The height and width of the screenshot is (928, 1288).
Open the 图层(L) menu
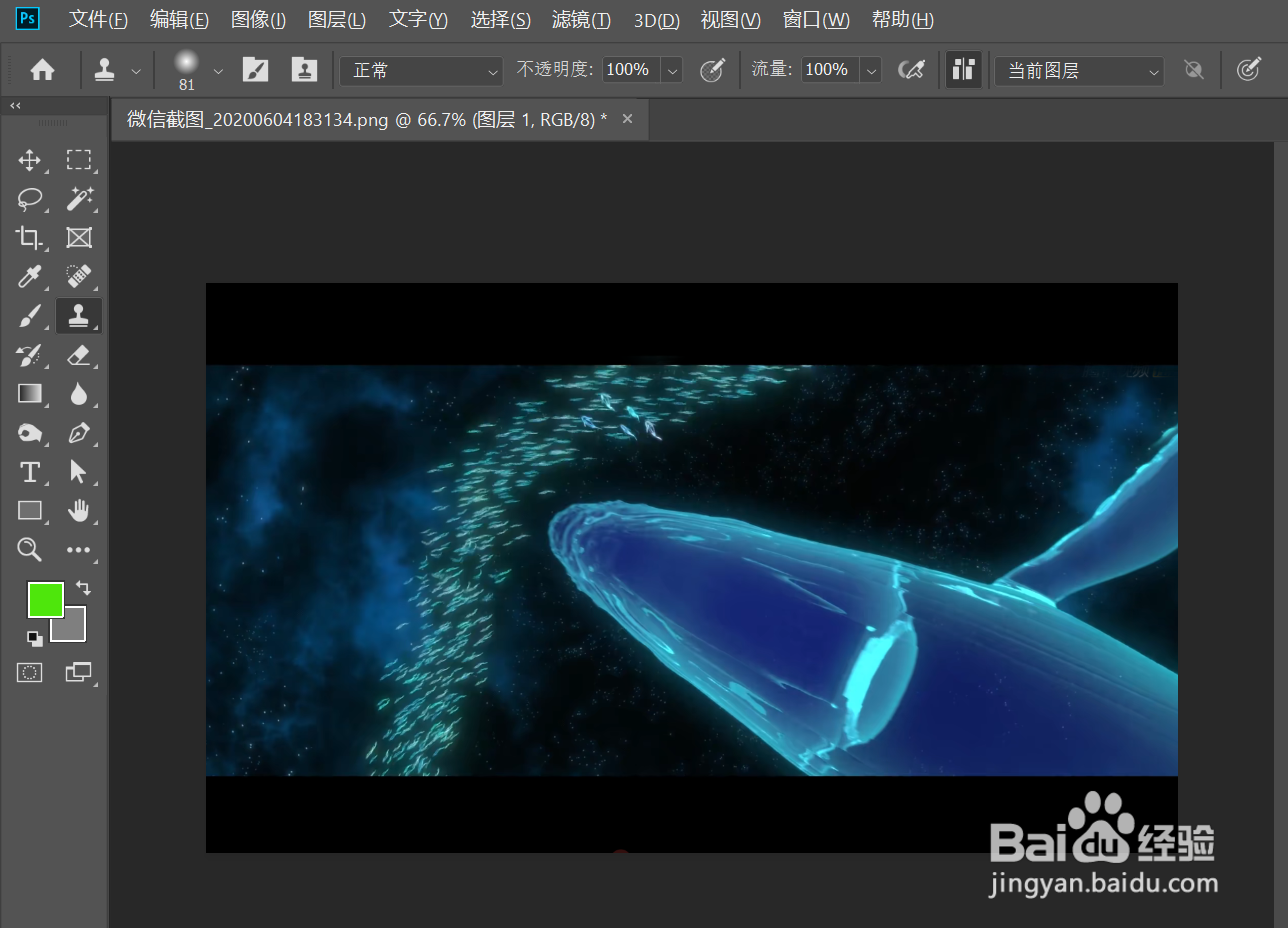[337, 19]
